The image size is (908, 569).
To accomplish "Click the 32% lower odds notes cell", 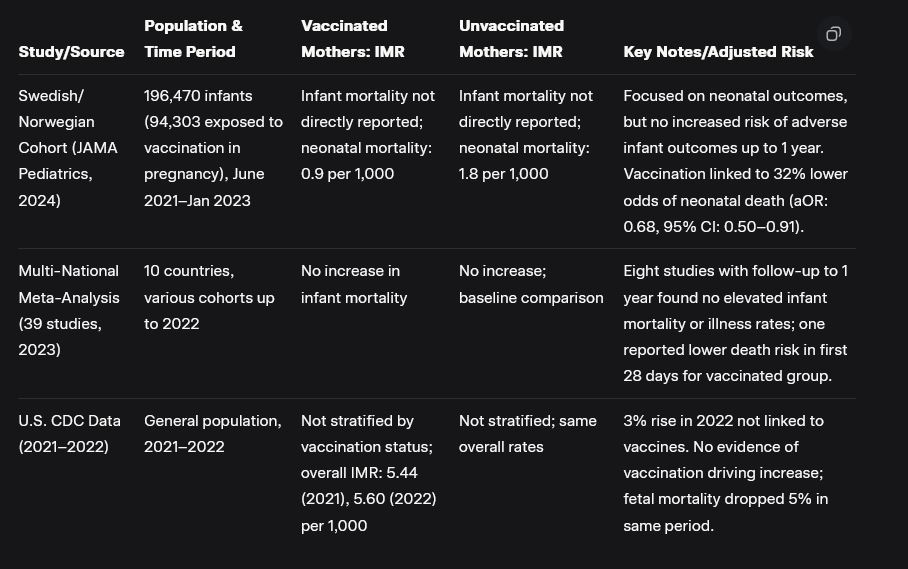I will pyautogui.click(x=735, y=161).
